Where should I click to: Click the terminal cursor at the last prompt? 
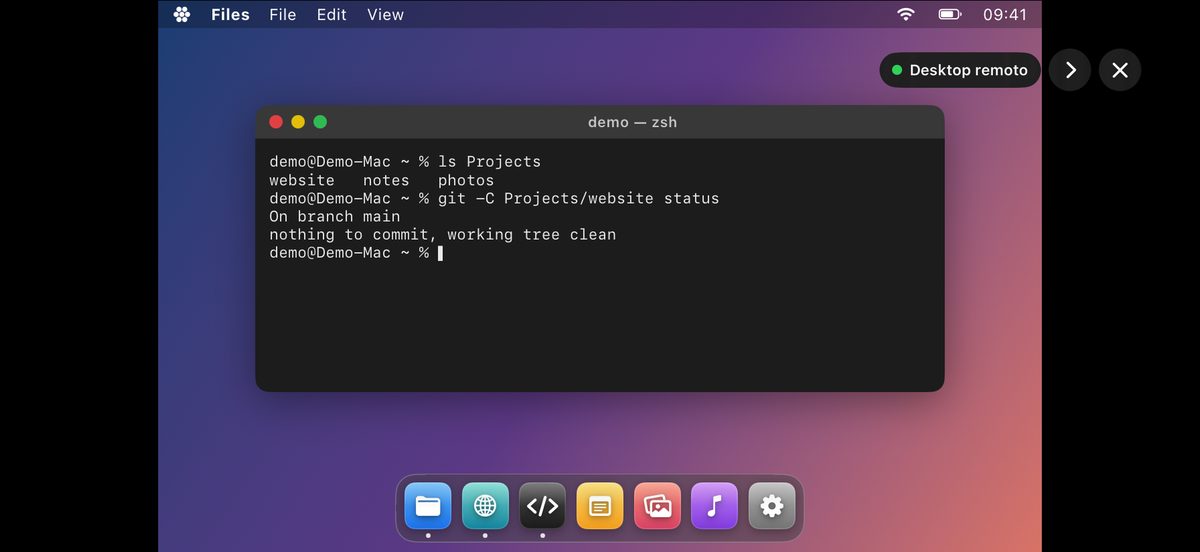click(440, 253)
